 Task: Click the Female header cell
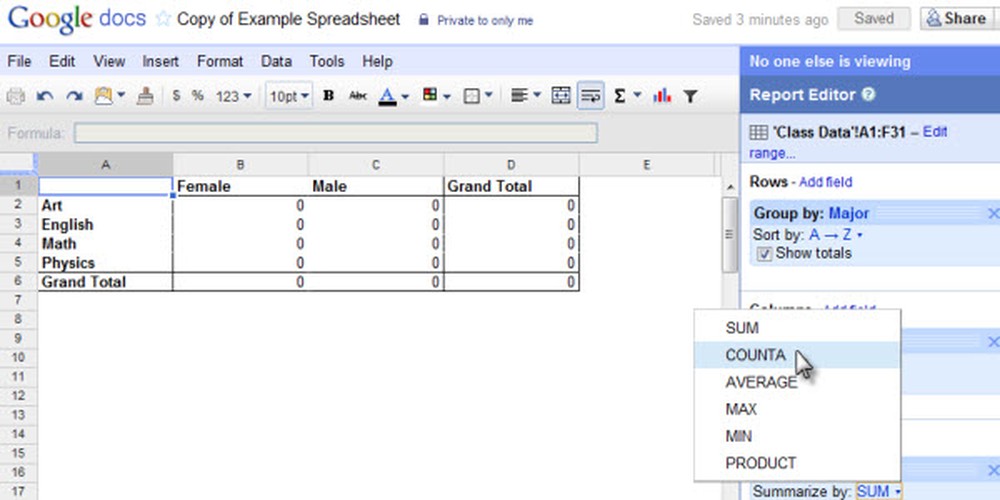coord(240,186)
